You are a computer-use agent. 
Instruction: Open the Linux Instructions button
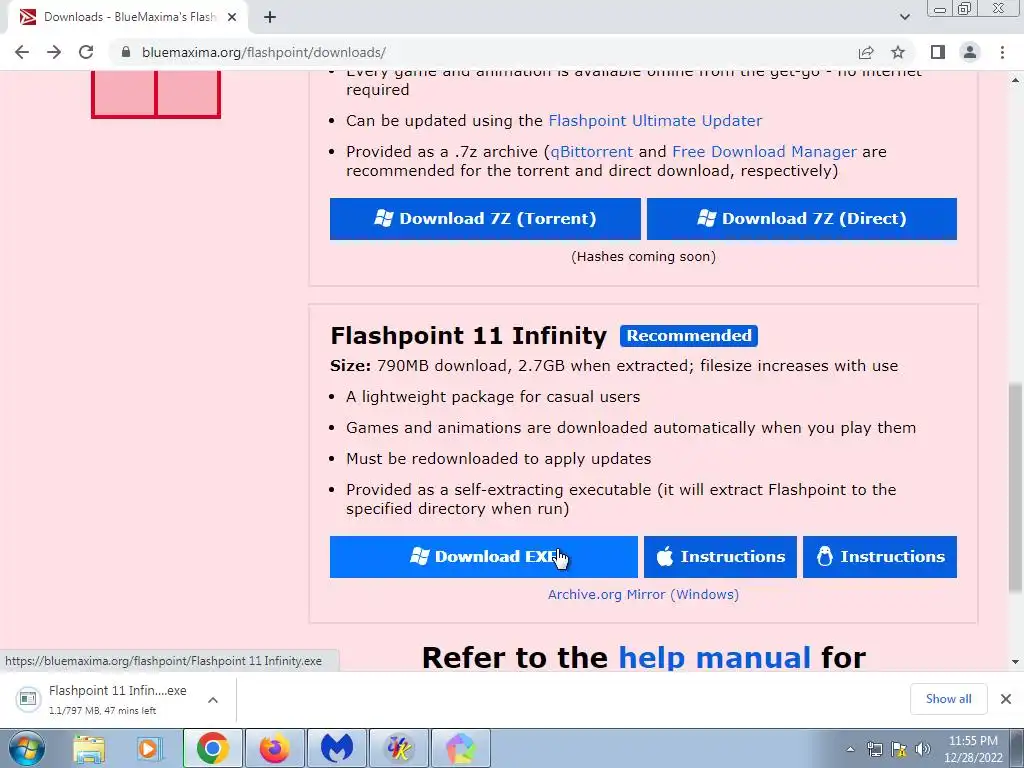click(880, 556)
